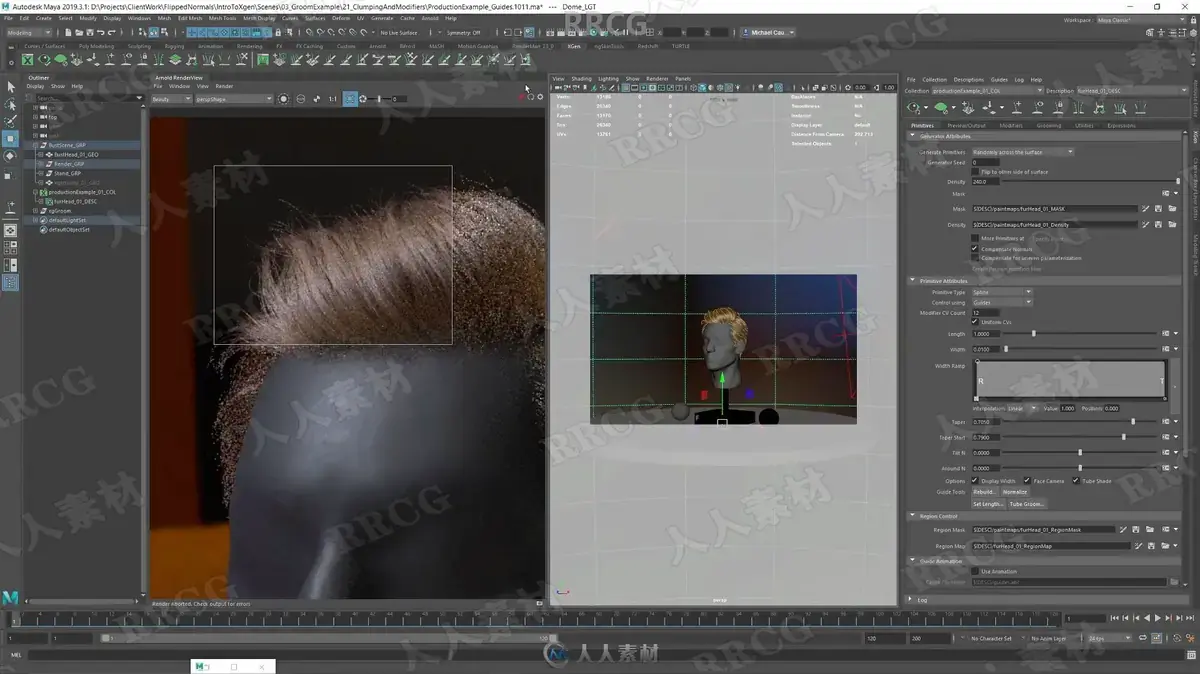This screenshot has height=674, width=1200.
Task: Click the Normalize button
Action: coord(1015,492)
